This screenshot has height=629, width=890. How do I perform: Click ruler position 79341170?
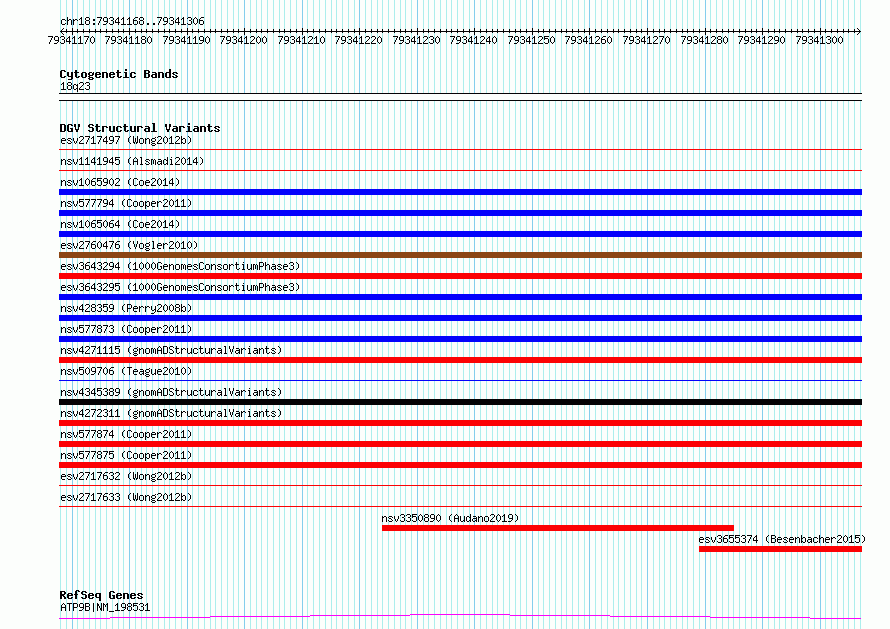click(72, 40)
